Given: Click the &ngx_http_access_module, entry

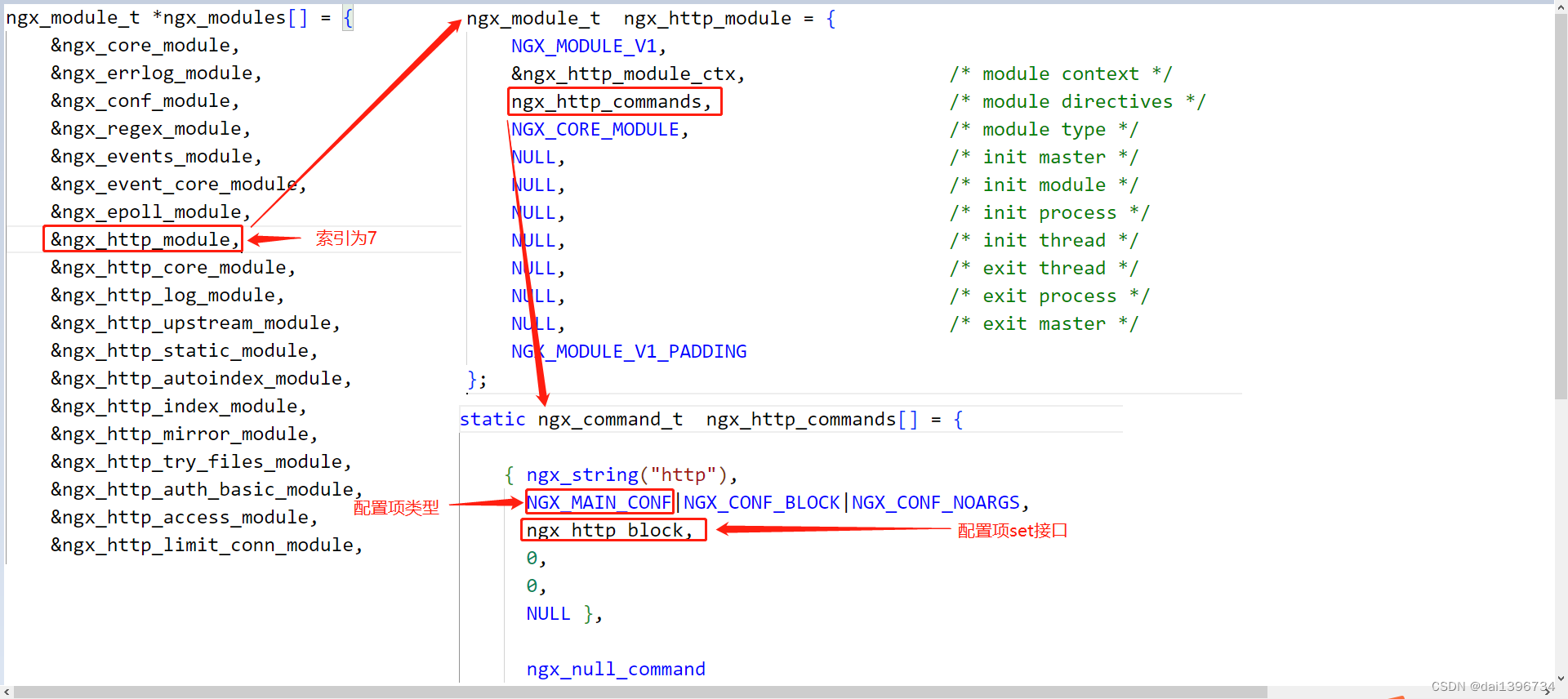Looking at the screenshot, I should [184, 518].
